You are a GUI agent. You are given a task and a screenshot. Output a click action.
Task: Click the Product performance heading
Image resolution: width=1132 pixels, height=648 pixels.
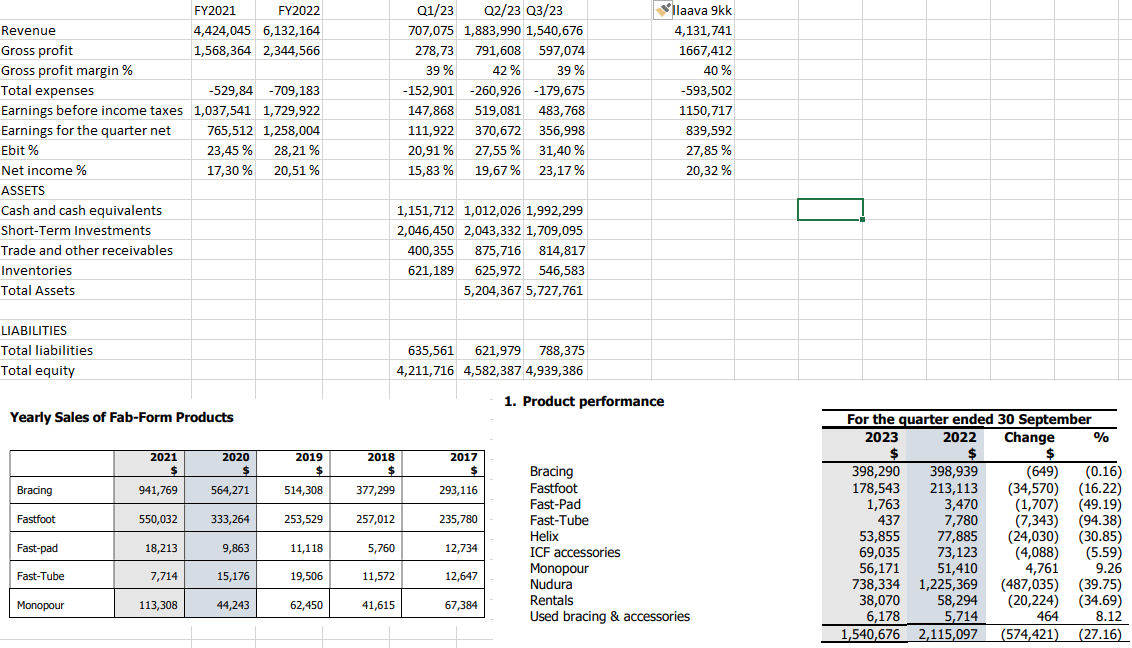pos(584,402)
